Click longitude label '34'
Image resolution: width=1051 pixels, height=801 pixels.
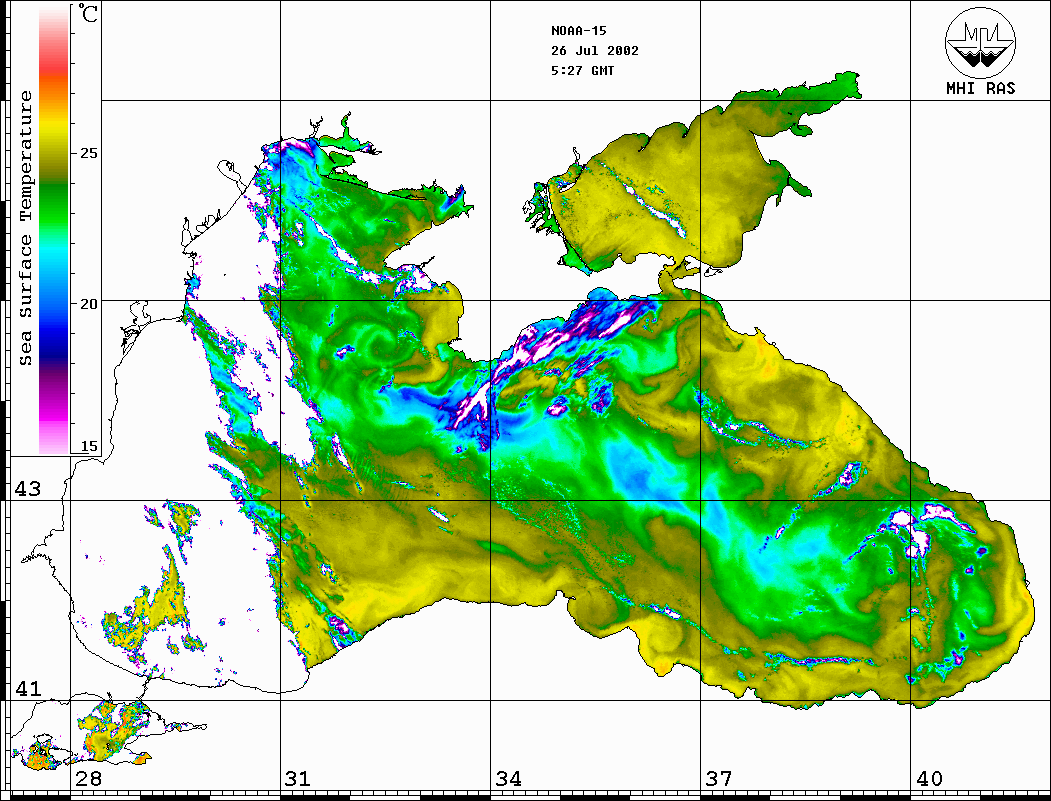(x=509, y=779)
